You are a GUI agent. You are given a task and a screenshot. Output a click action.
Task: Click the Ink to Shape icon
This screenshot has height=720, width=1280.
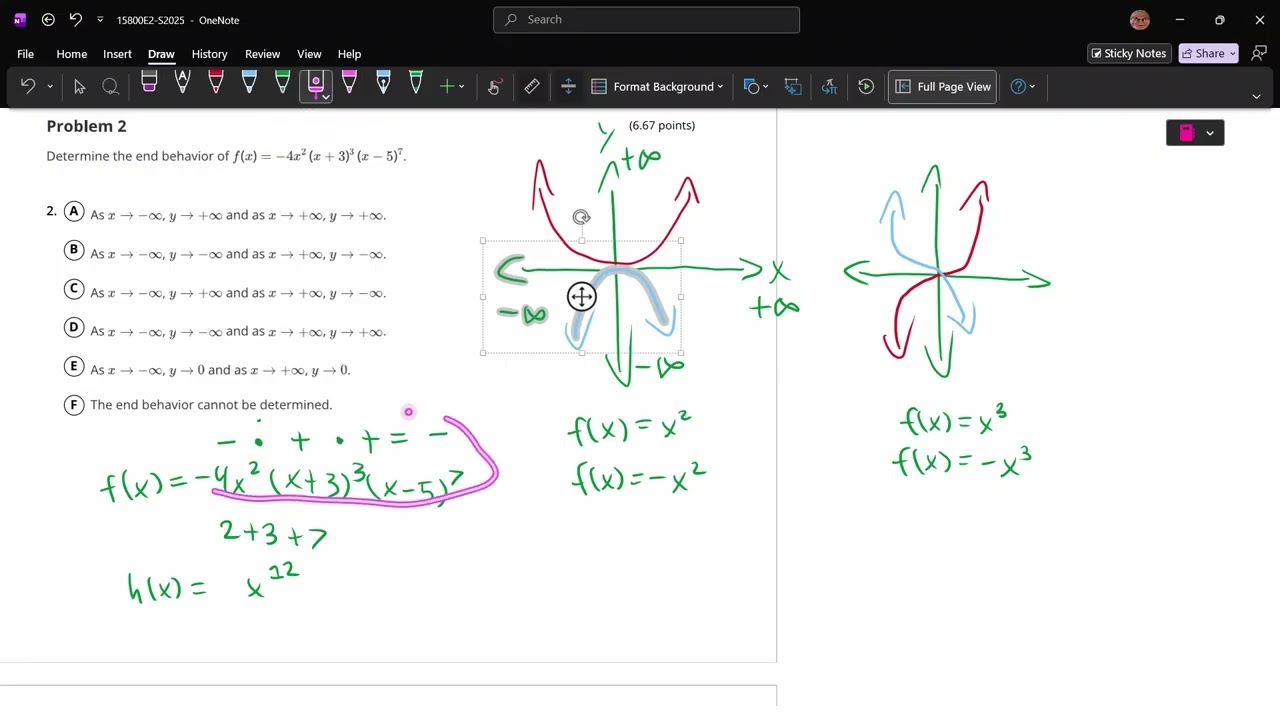793,87
